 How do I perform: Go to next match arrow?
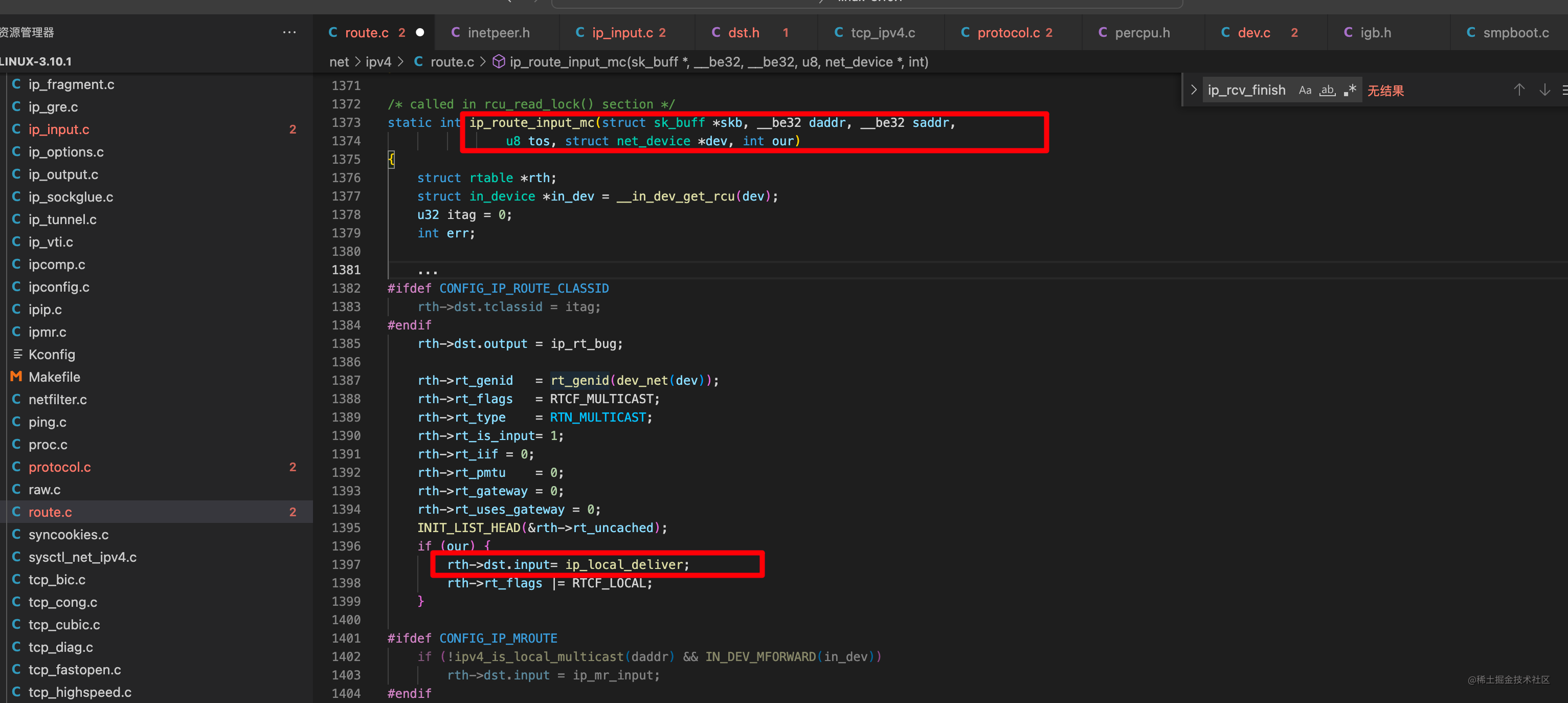click(x=1544, y=90)
